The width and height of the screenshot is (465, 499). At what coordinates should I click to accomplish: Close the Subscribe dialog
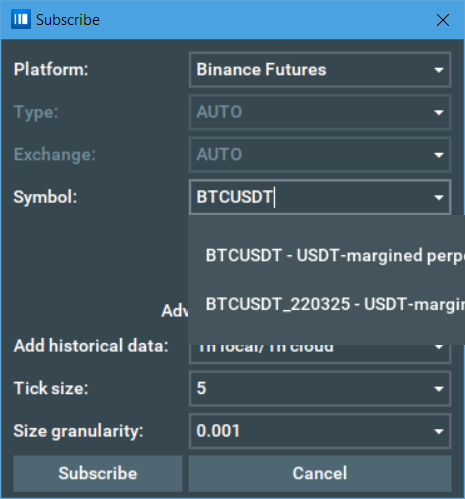pos(443,20)
